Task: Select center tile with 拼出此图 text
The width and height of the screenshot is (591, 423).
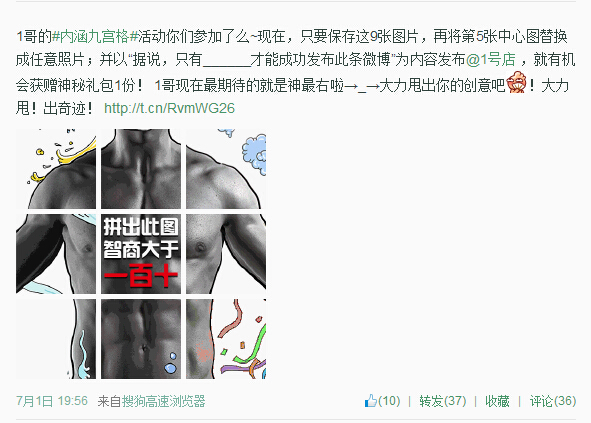Action: click(141, 254)
